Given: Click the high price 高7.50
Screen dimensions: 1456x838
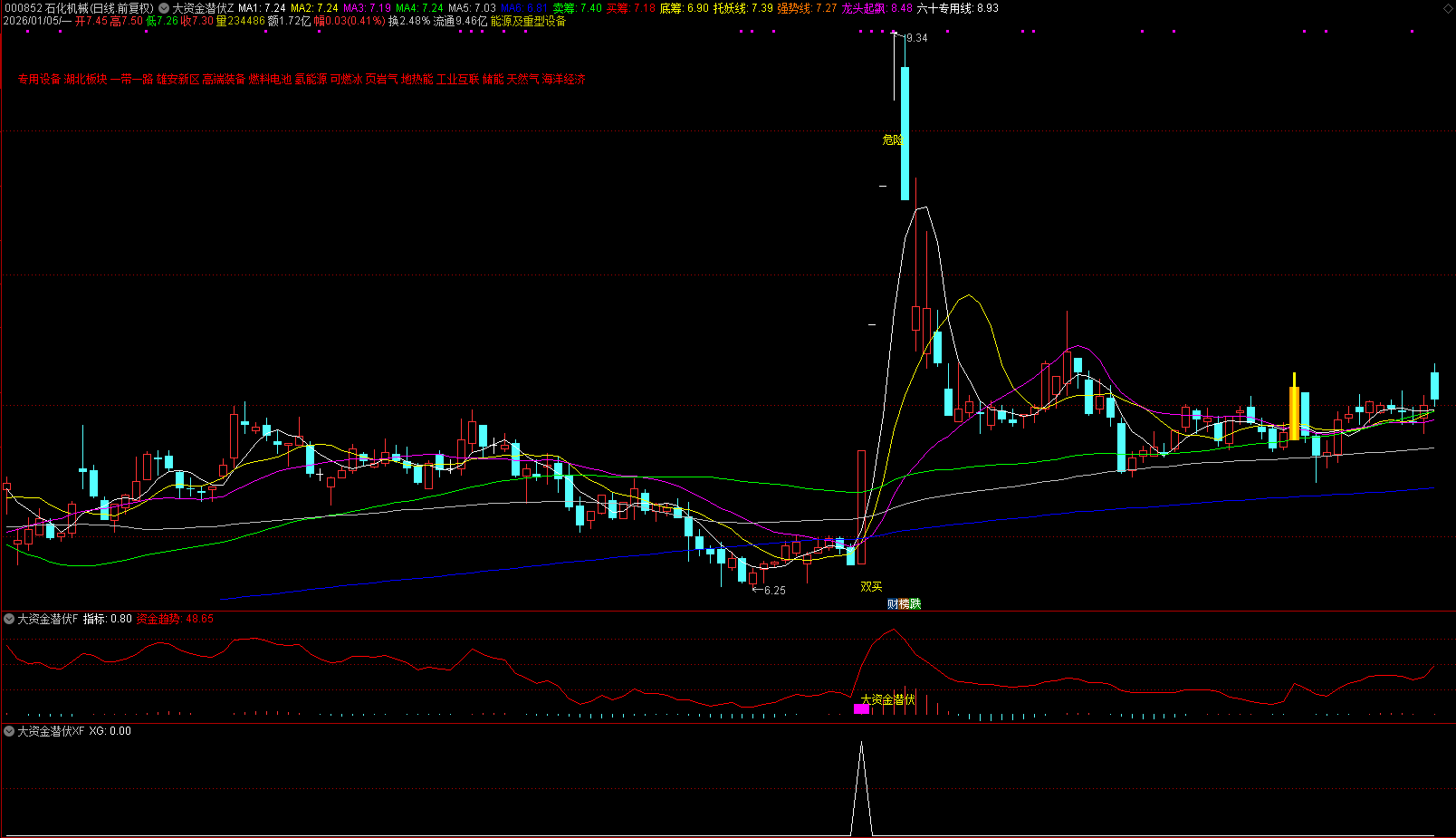Looking at the screenshot, I should (127, 21).
